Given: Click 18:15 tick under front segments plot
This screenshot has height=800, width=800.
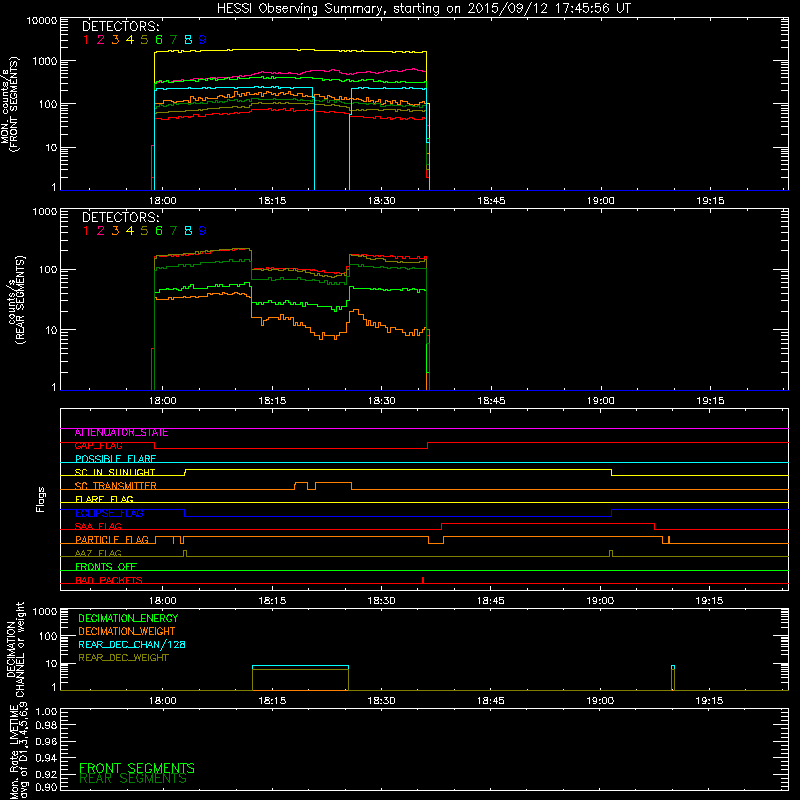Looking at the screenshot, I should point(272,201).
